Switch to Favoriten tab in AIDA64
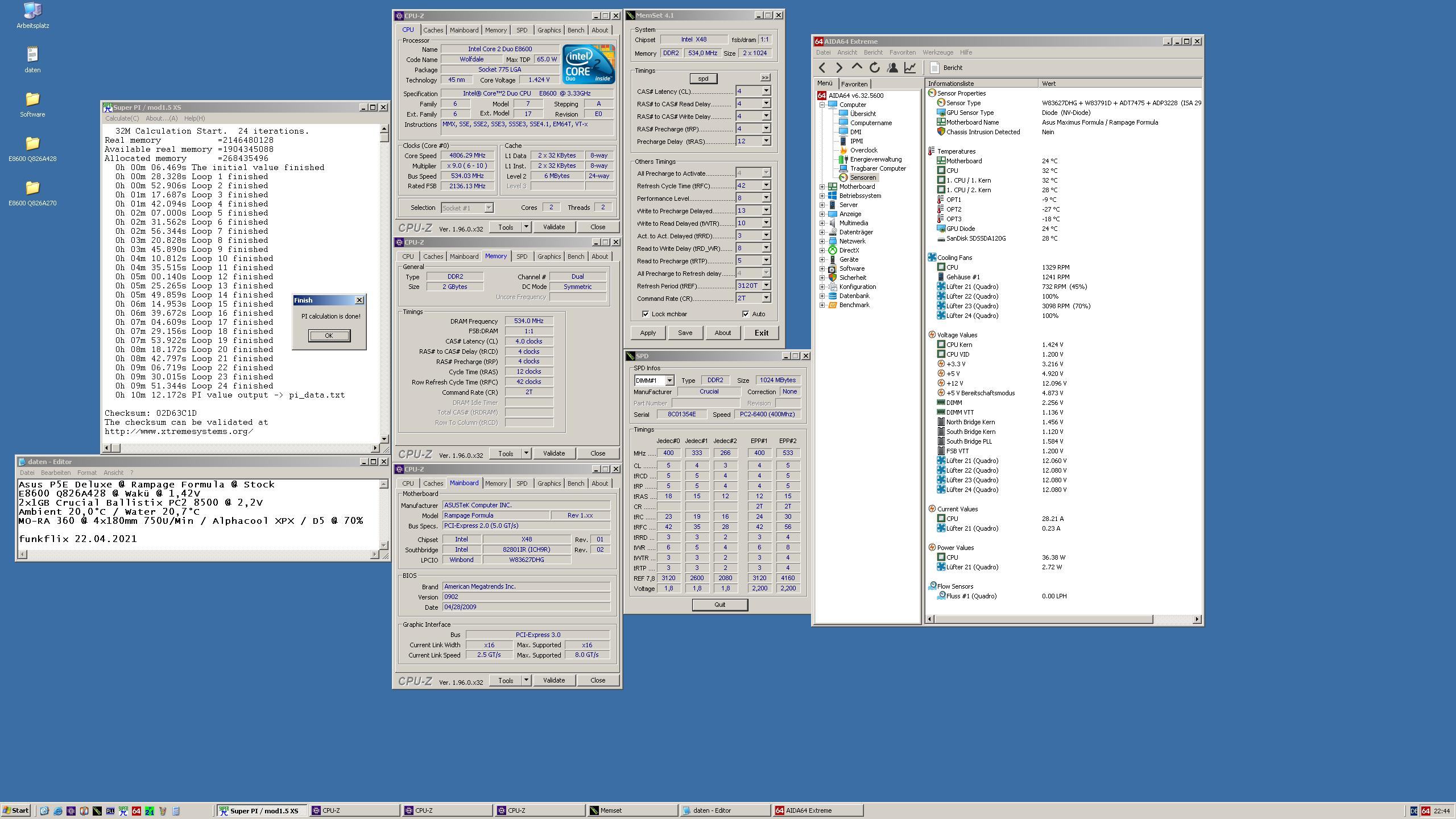This screenshot has height=819, width=1456. pyautogui.click(x=854, y=84)
